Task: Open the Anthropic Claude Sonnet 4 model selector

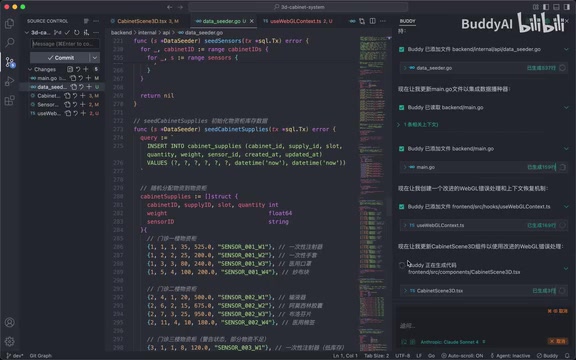Action: [453, 342]
